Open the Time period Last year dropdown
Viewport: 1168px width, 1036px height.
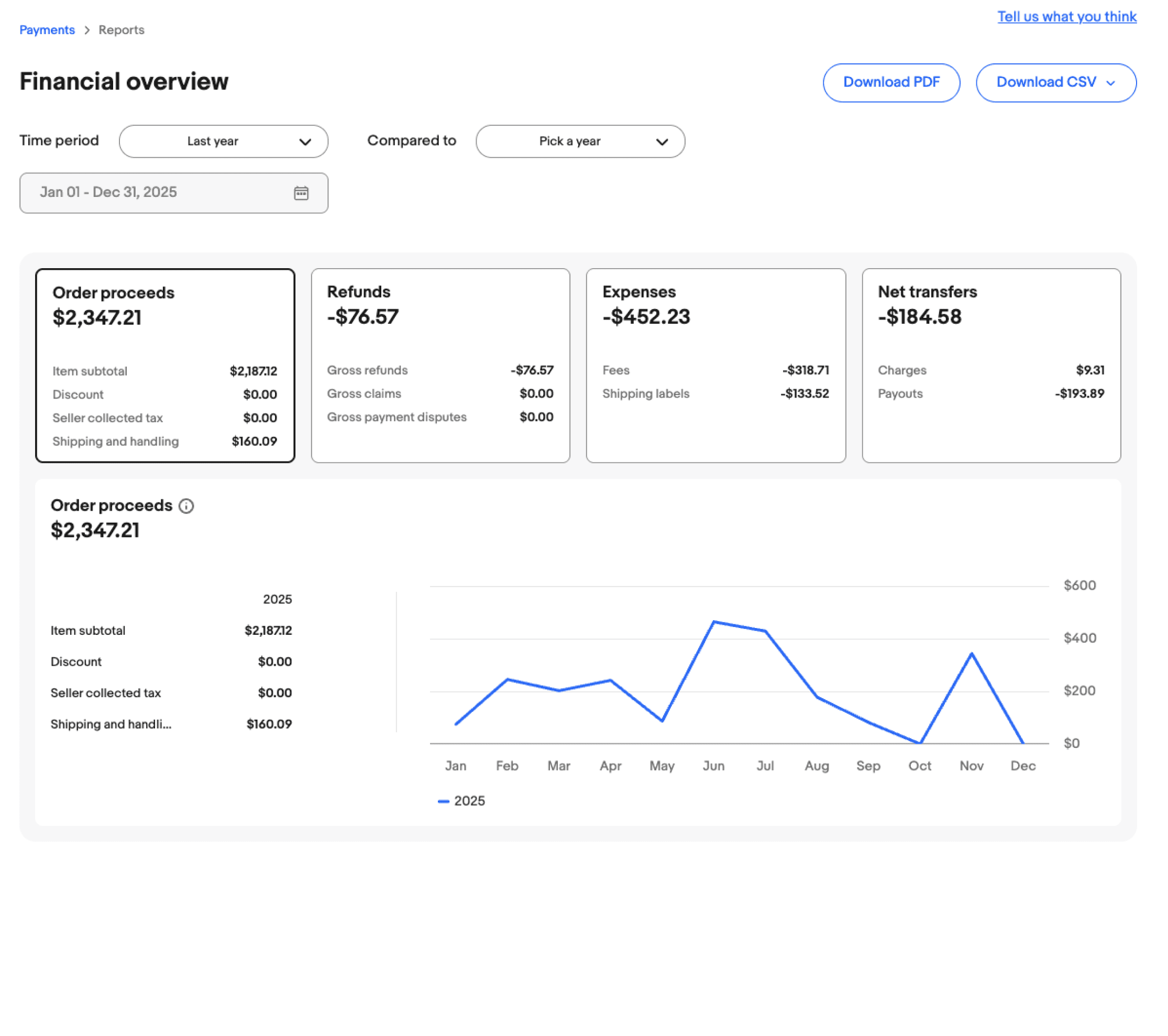tap(224, 141)
